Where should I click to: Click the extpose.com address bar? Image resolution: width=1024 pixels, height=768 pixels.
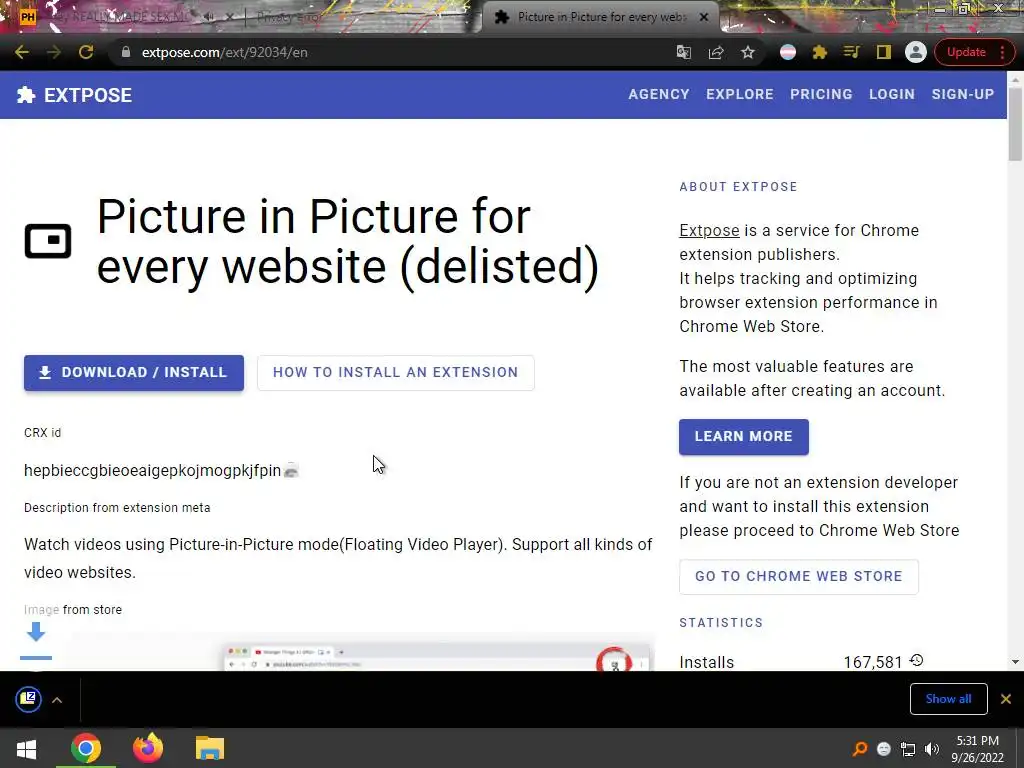392,52
